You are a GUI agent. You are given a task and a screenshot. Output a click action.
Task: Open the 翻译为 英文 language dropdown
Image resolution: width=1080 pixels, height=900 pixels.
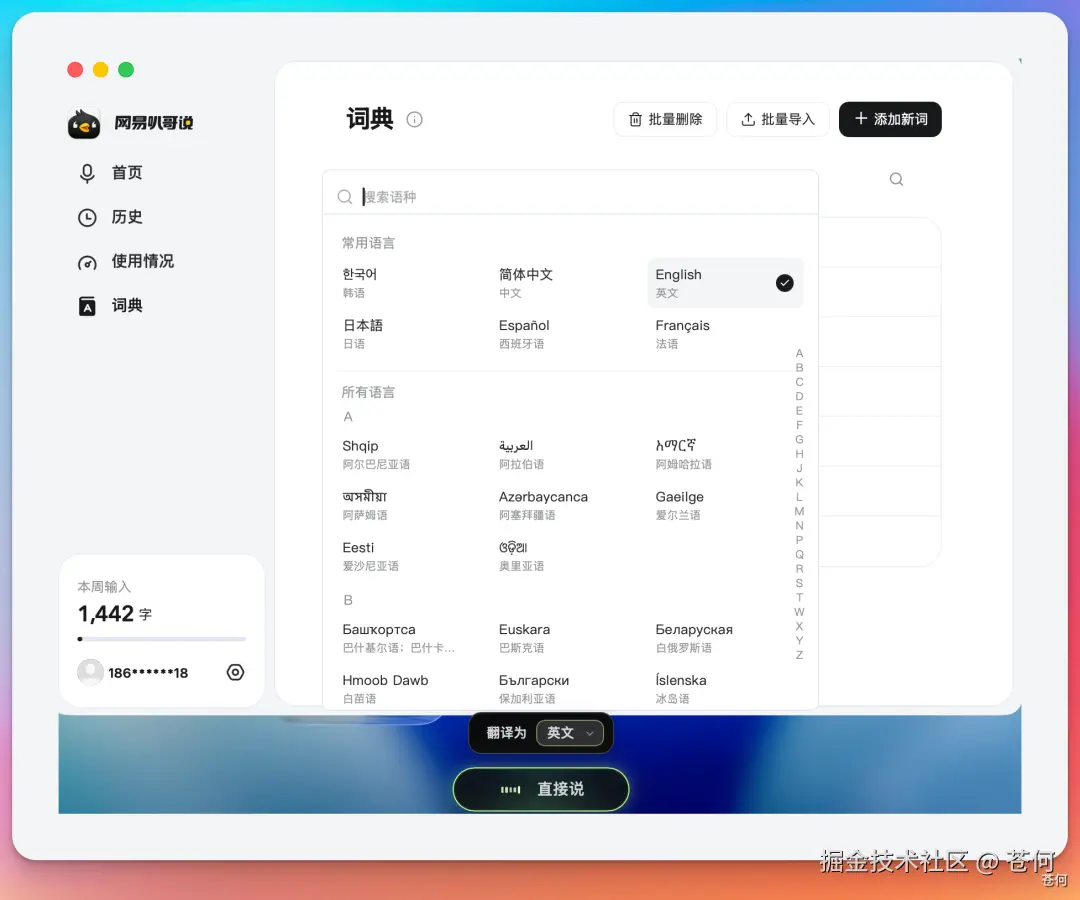[x=570, y=733]
